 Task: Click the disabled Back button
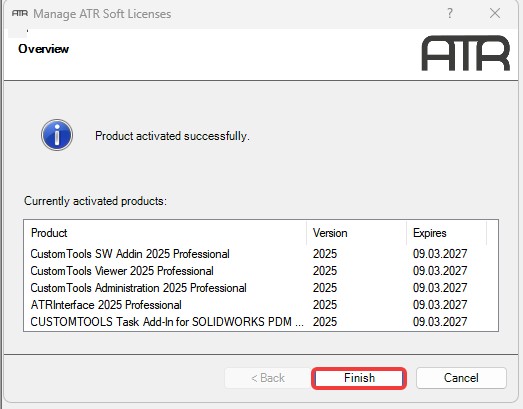(x=268, y=378)
